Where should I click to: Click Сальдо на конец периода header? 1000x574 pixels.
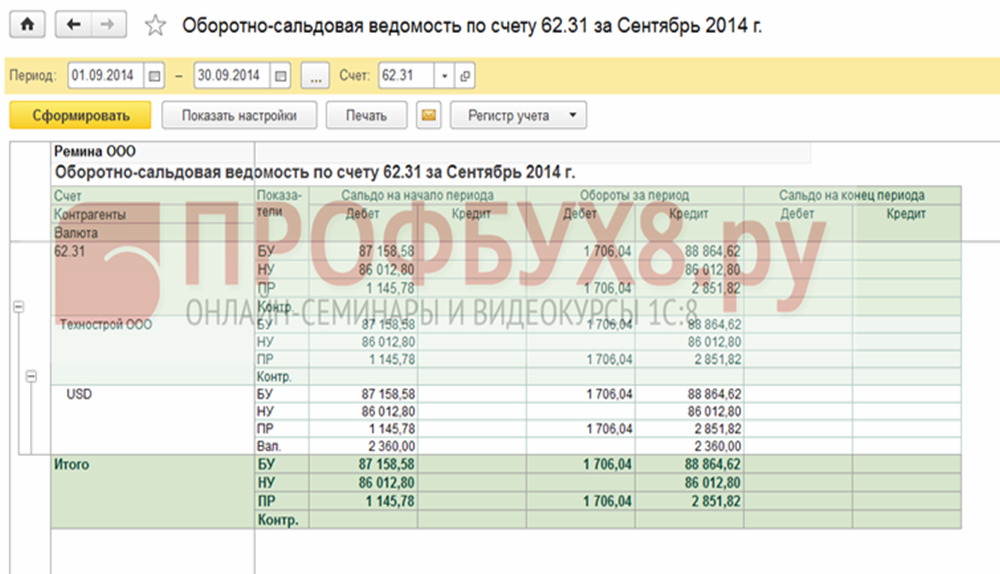(853, 195)
